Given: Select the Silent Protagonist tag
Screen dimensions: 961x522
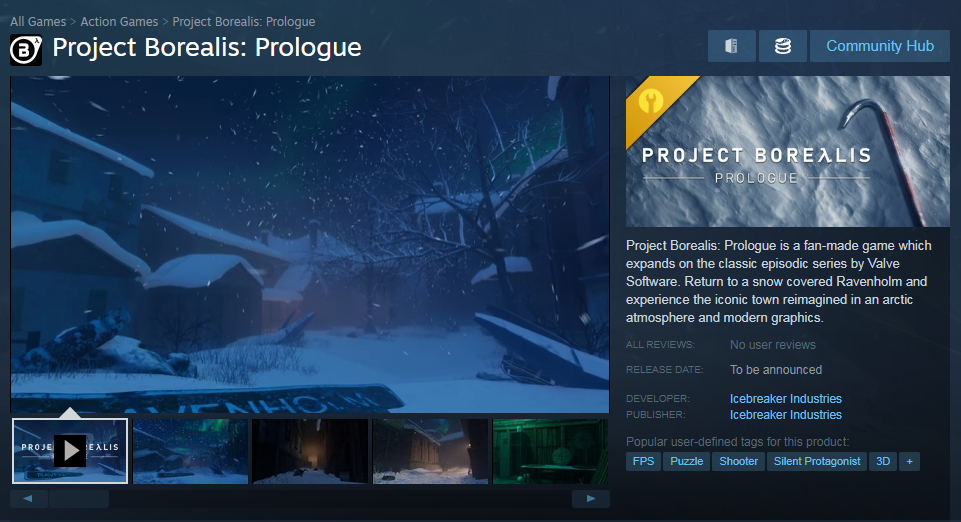Looking at the screenshot, I should pos(816,461).
